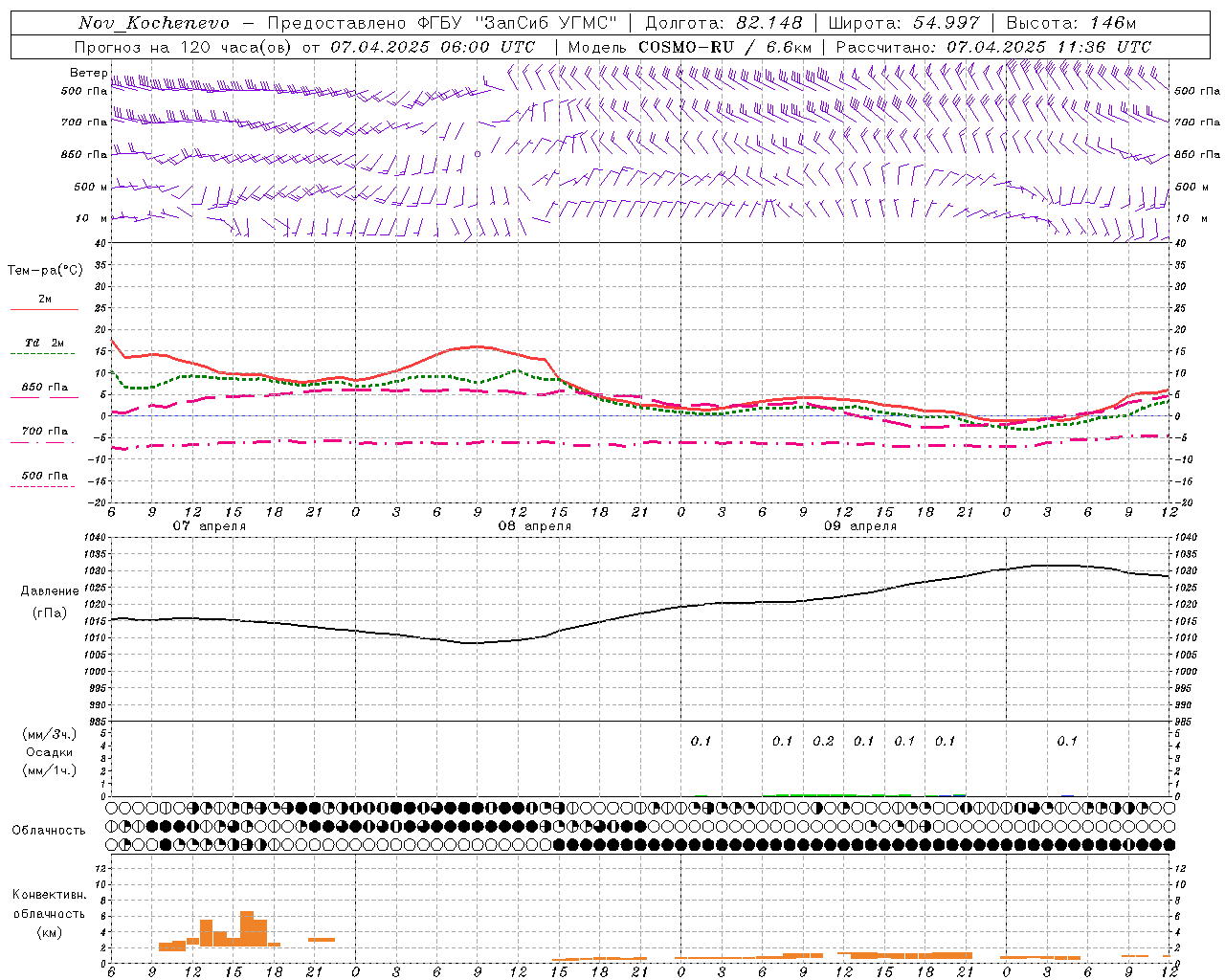Click the black pressure curve
This screenshot has height=980, width=1225.
click(x=641, y=612)
